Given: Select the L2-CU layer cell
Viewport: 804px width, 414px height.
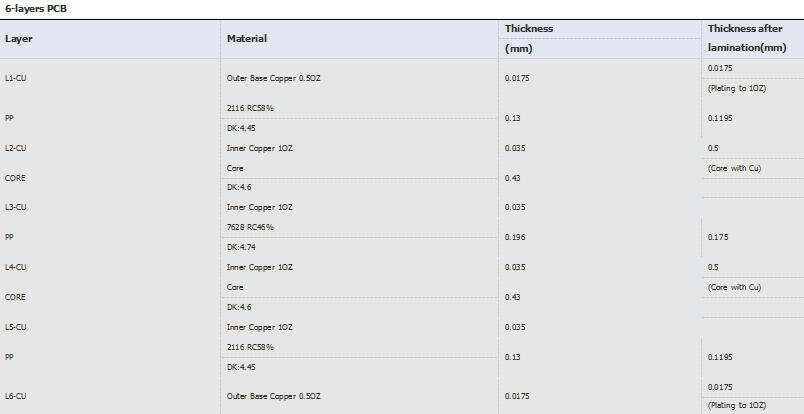Looking at the screenshot, I should [x=15, y=148].
